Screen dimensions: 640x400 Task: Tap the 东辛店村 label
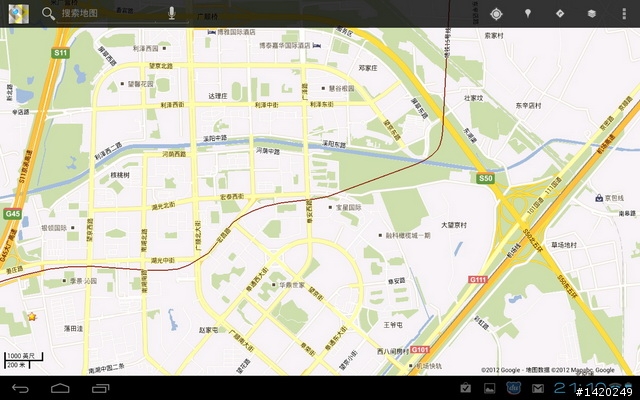click(x=528, y=105)
